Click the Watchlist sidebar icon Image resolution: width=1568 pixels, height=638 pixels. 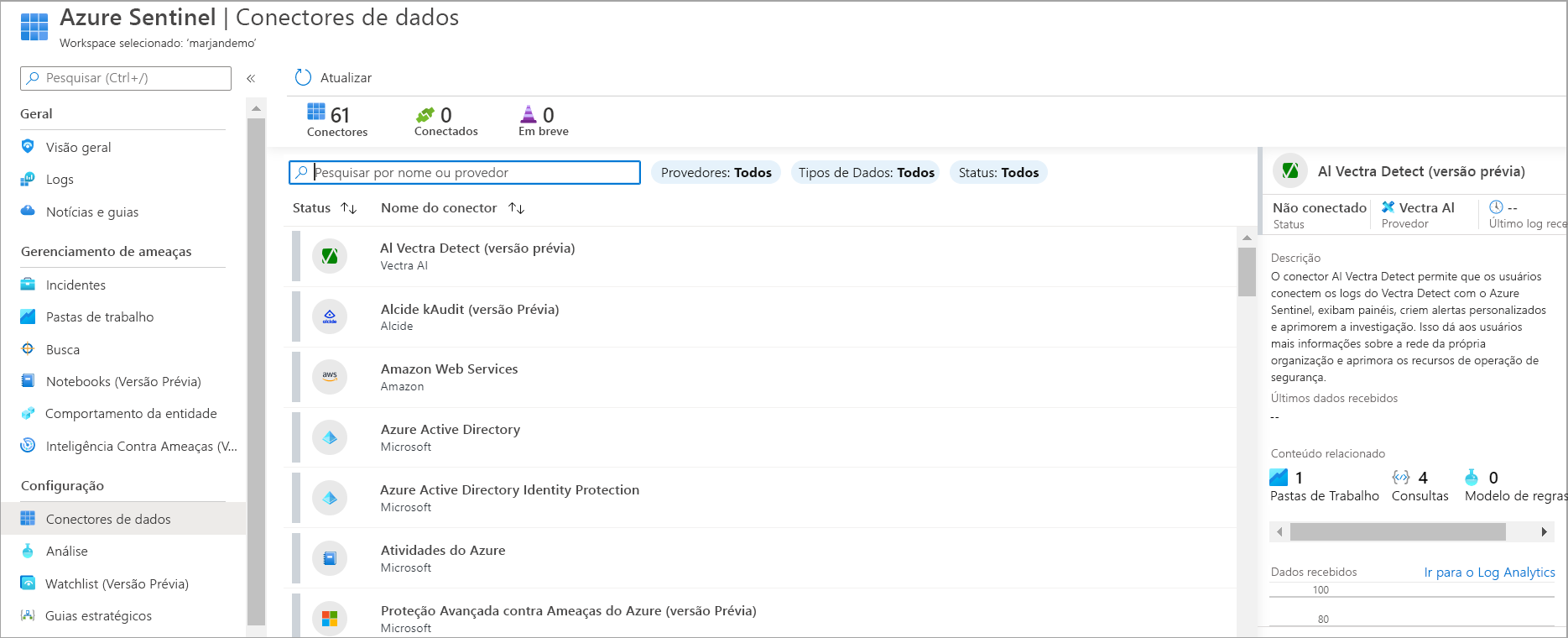[x=28, y=583]
